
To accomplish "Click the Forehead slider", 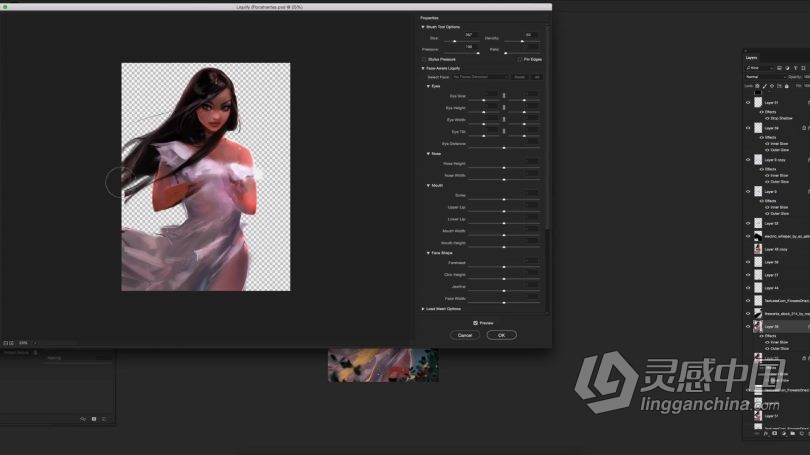I will pos(504,267).
